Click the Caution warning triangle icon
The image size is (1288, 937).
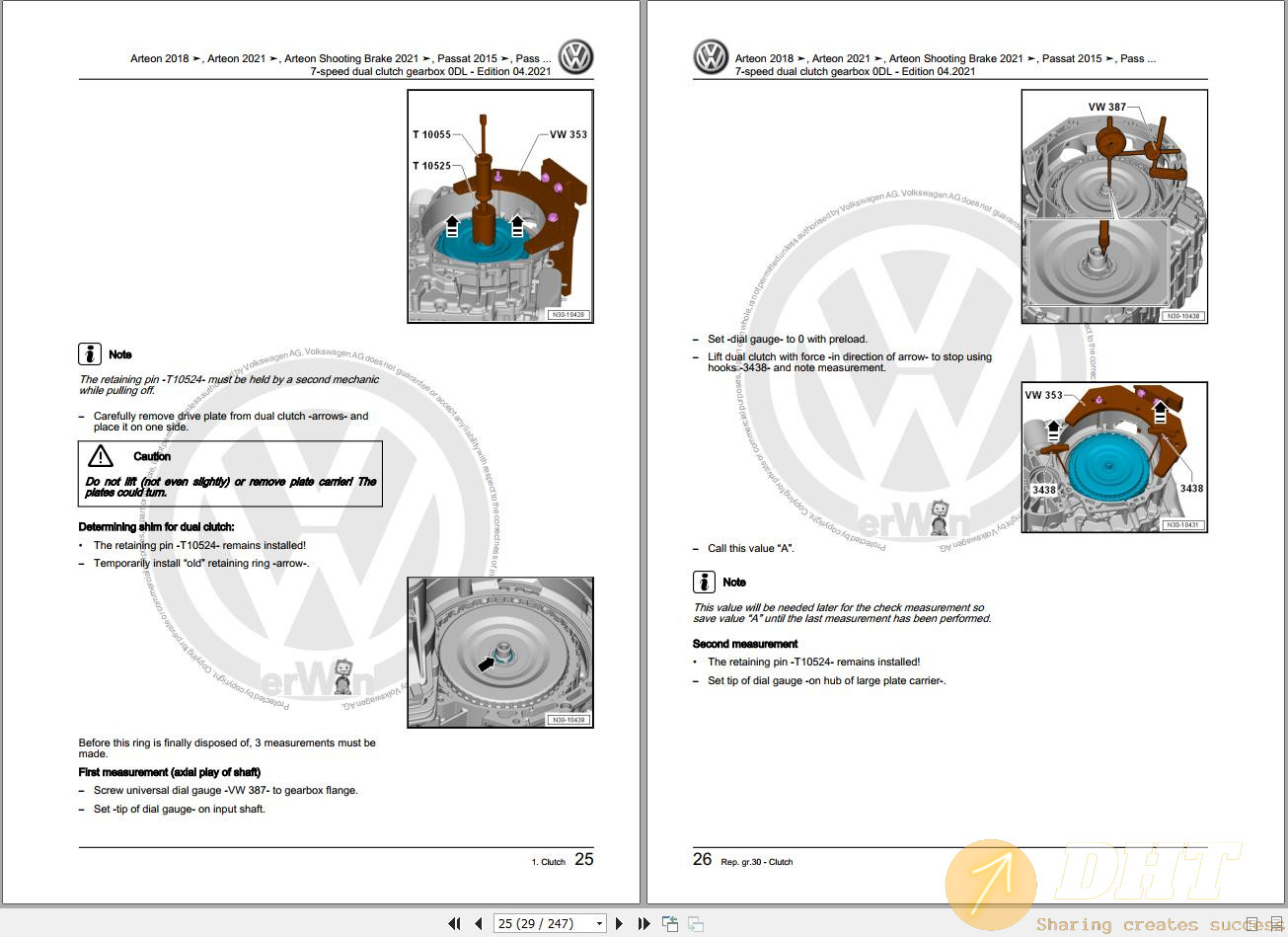(101, 456)
